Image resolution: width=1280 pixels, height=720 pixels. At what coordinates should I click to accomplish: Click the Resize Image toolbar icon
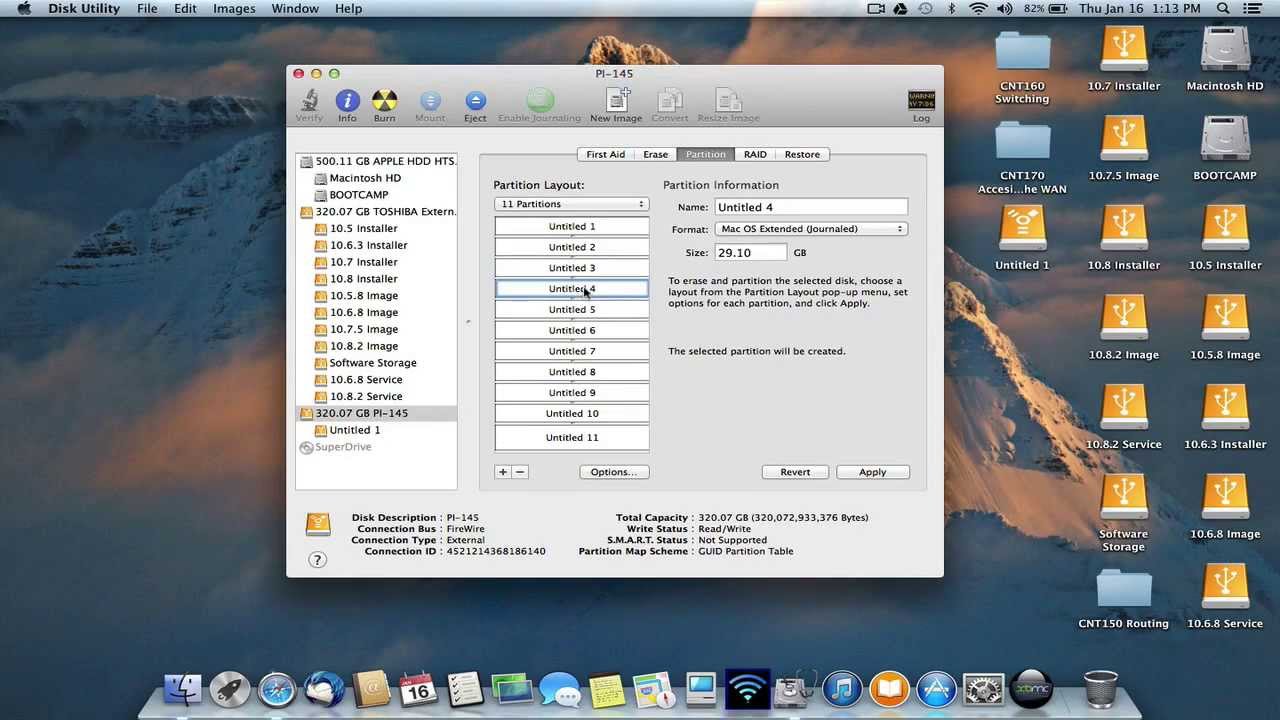click(x=728, y=106)
